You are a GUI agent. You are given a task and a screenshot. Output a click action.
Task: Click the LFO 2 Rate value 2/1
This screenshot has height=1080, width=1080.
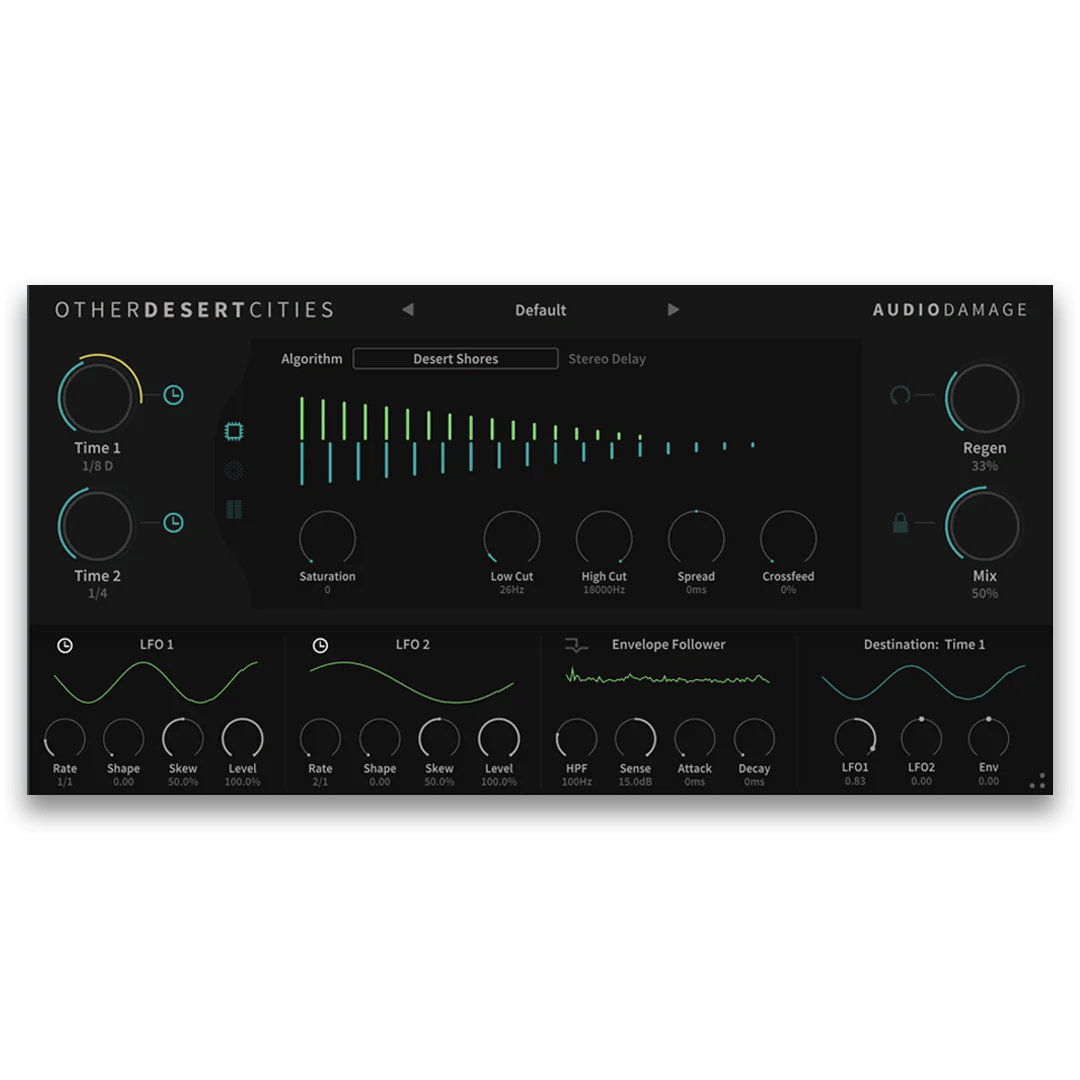[x=320, y=782]
